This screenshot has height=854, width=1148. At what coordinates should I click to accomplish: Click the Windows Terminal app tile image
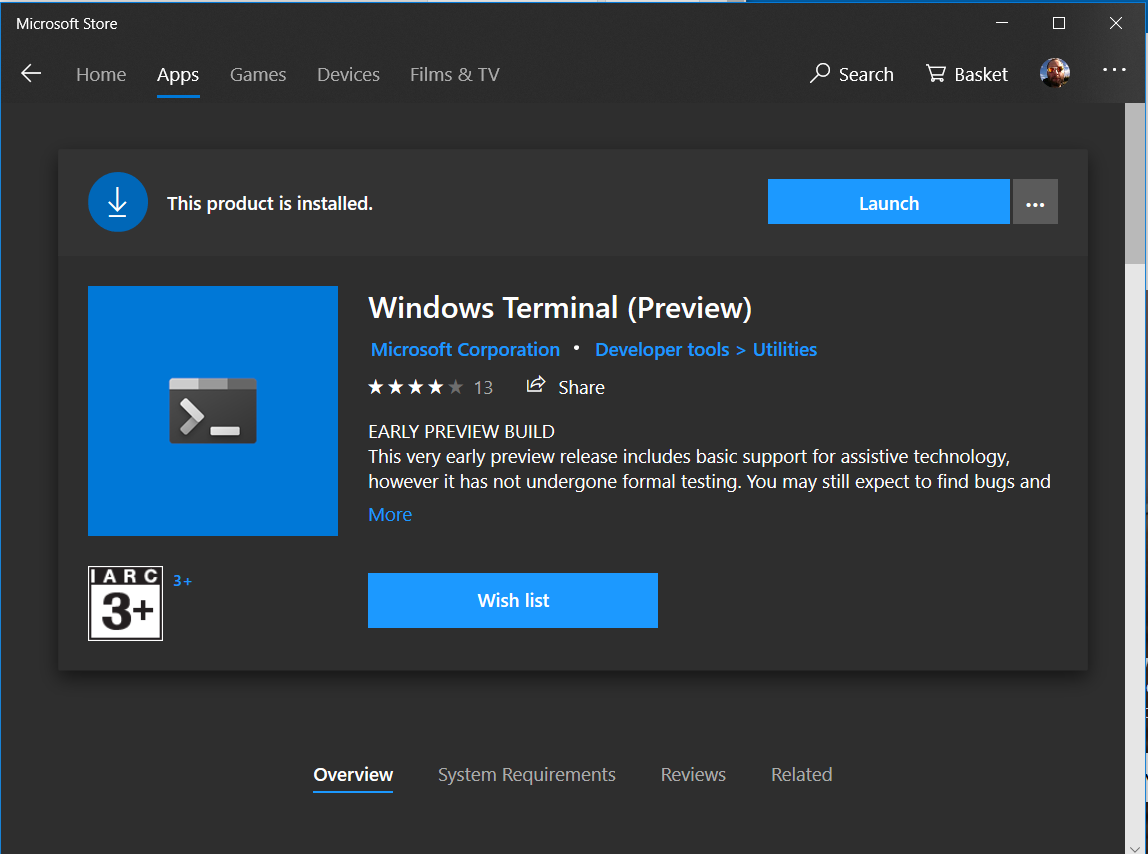[x=213, y=411]
